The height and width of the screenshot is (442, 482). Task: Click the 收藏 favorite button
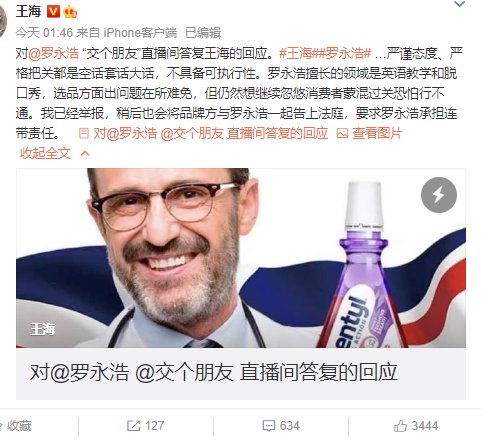16,426
